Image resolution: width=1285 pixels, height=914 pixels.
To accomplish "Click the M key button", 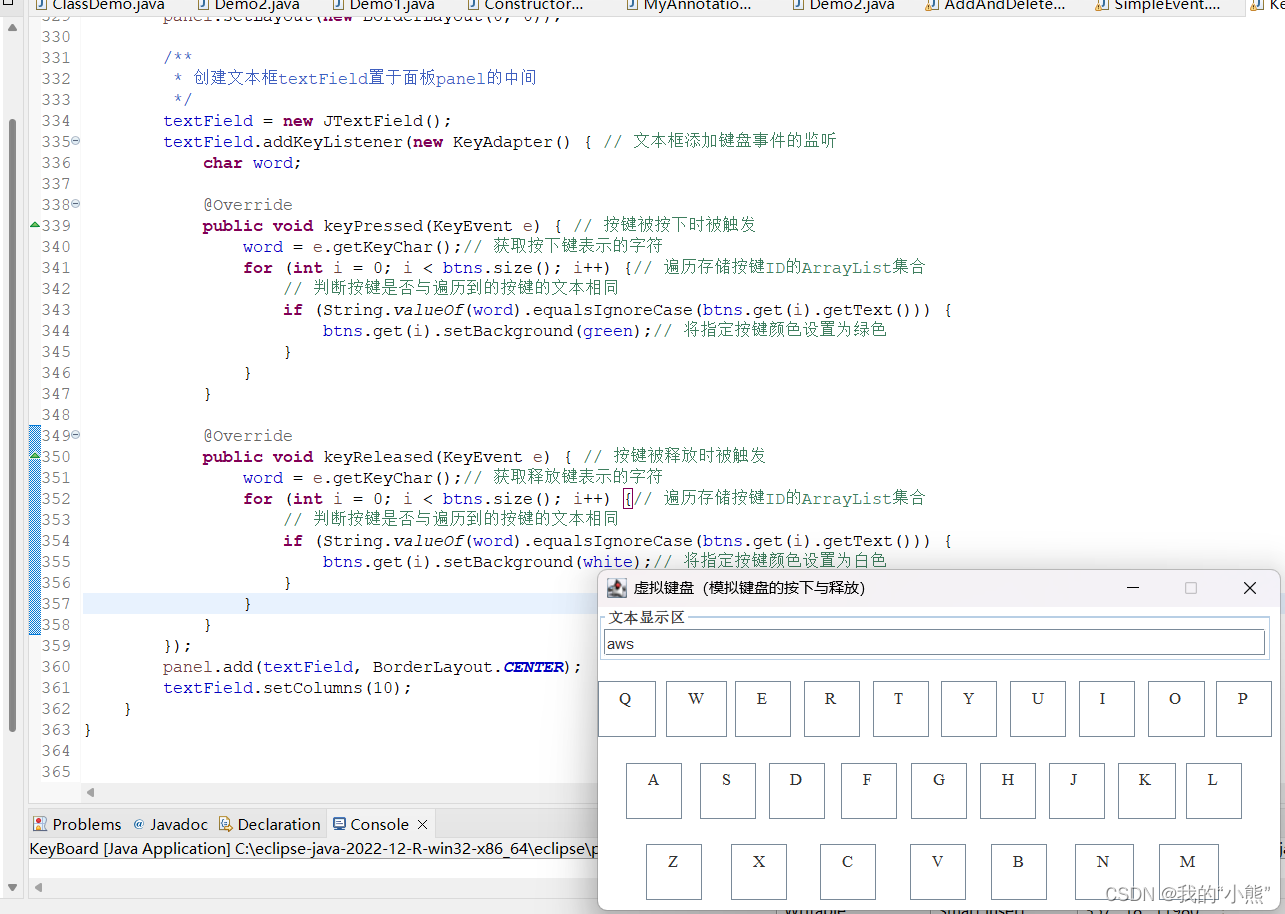I will click(x=1188, y=872).
